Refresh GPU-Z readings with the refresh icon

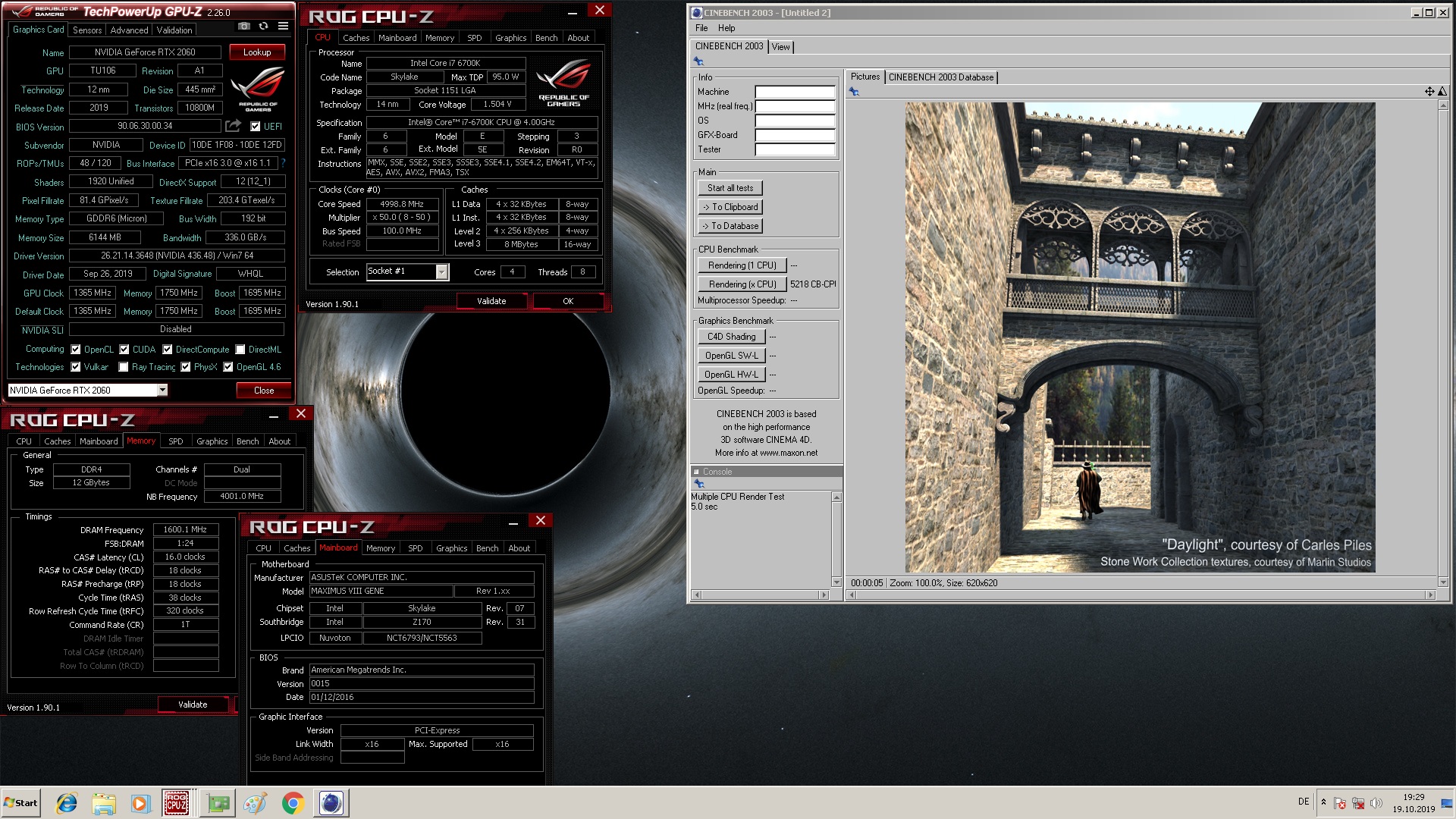pyautogui.click(x=263, y=26)
